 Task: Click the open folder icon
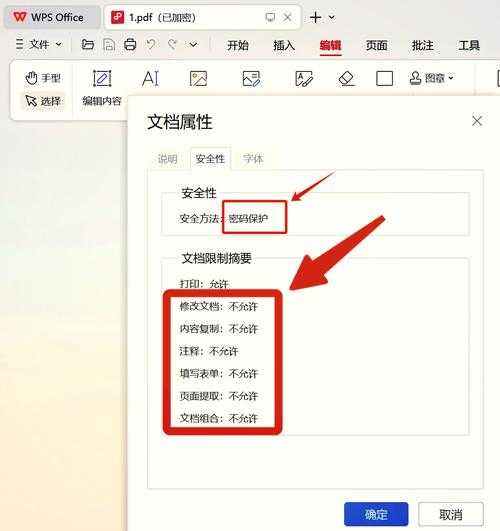88,44
